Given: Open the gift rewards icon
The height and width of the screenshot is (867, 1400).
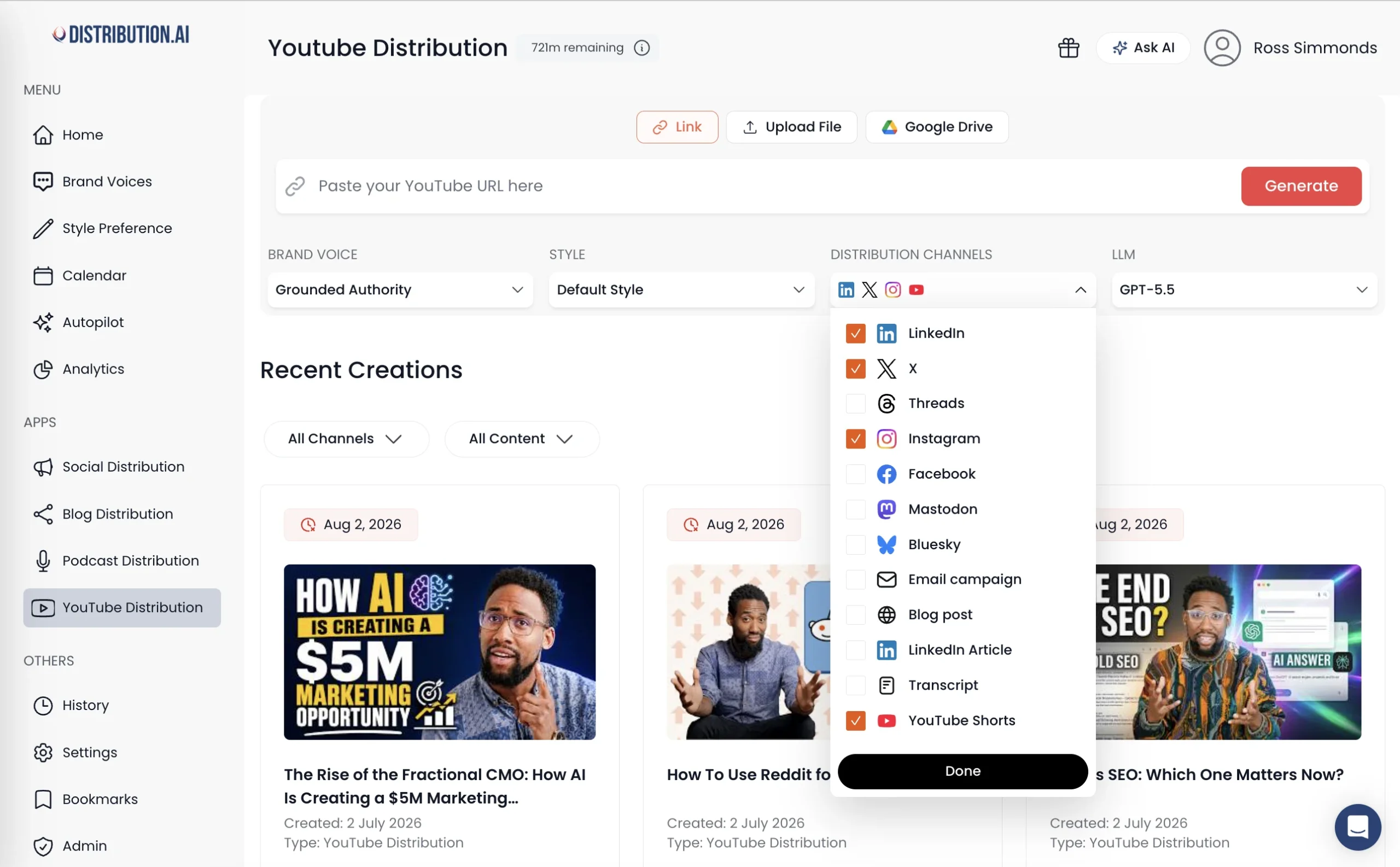Looking at the screenshot, I should (x=1069, y=48).
